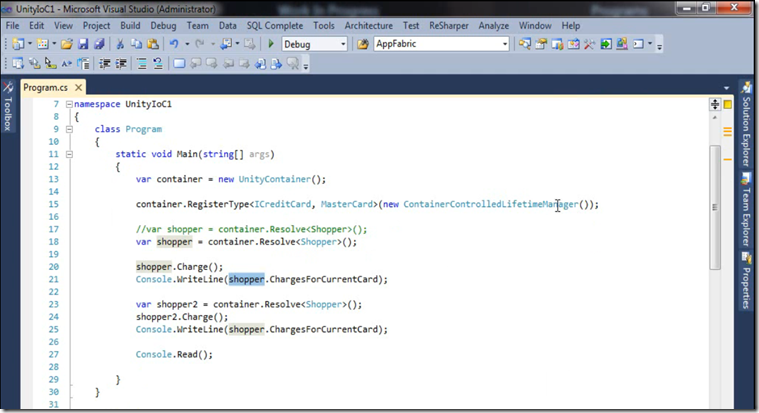The image size is (759, 413).
Task: Open the Team Explorer side tab
Action: (746, 210)
